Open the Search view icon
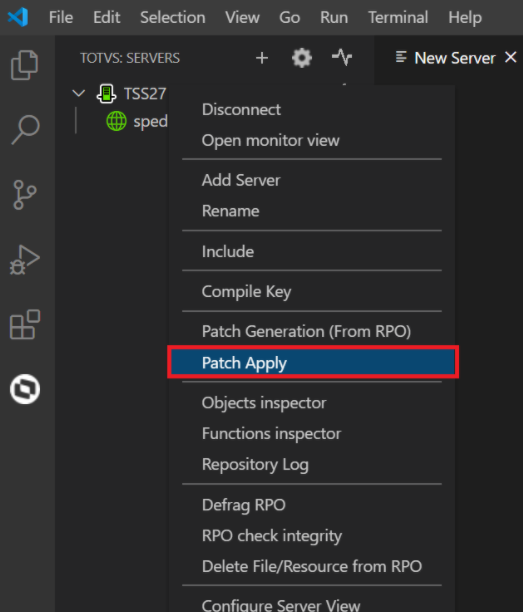Image resolution: width=523 pixels, height=612 pixels. [25, 130]
